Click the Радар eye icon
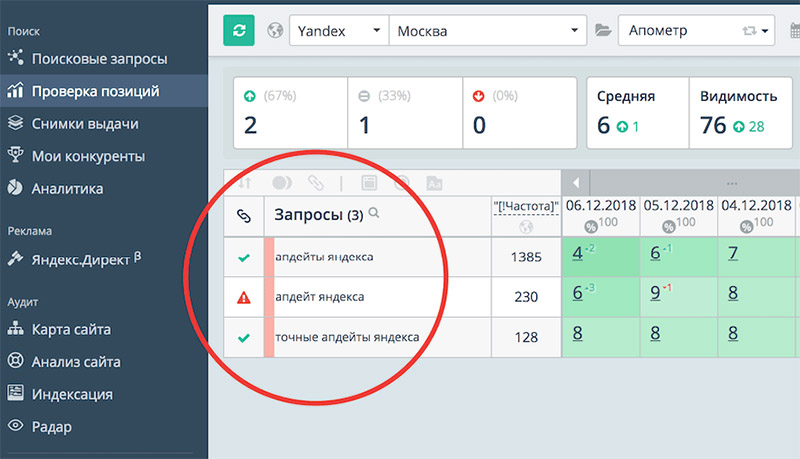The width and height of the screenshot is (800, 459). 15,425
